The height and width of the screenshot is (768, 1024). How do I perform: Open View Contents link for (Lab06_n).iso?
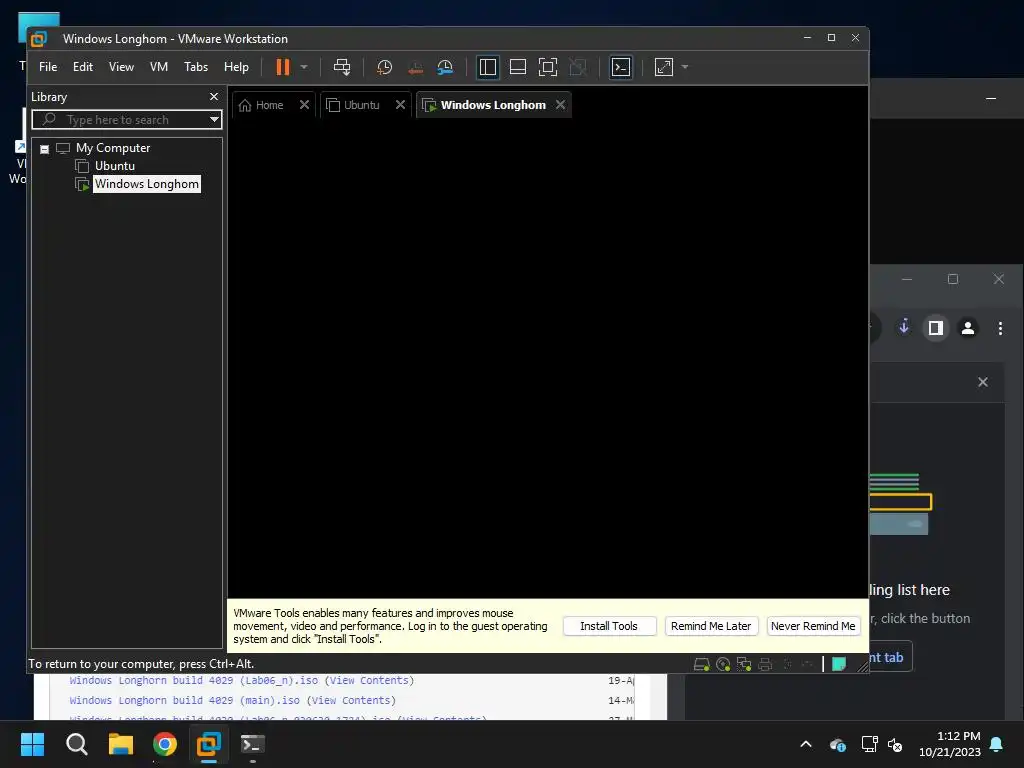pyautogui.click(x=370, y=680)
